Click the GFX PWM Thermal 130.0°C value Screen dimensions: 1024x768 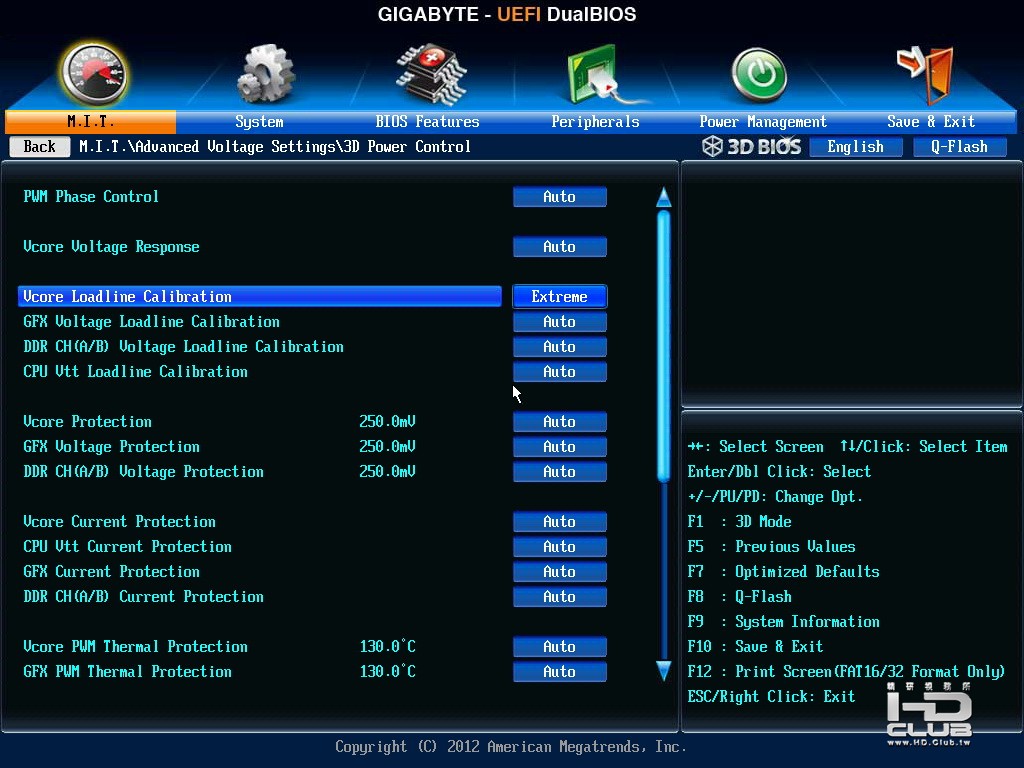[x=387, y=671]
